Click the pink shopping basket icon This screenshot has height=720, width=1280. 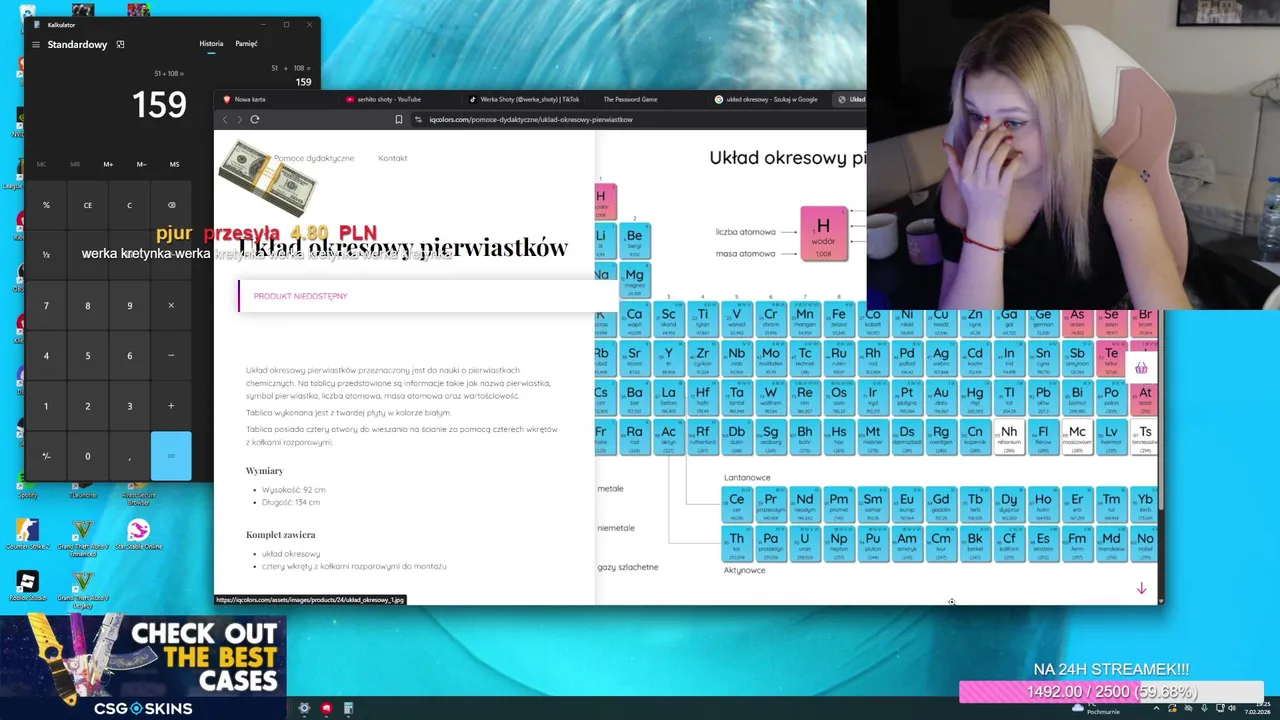[x=1141, y=368]
